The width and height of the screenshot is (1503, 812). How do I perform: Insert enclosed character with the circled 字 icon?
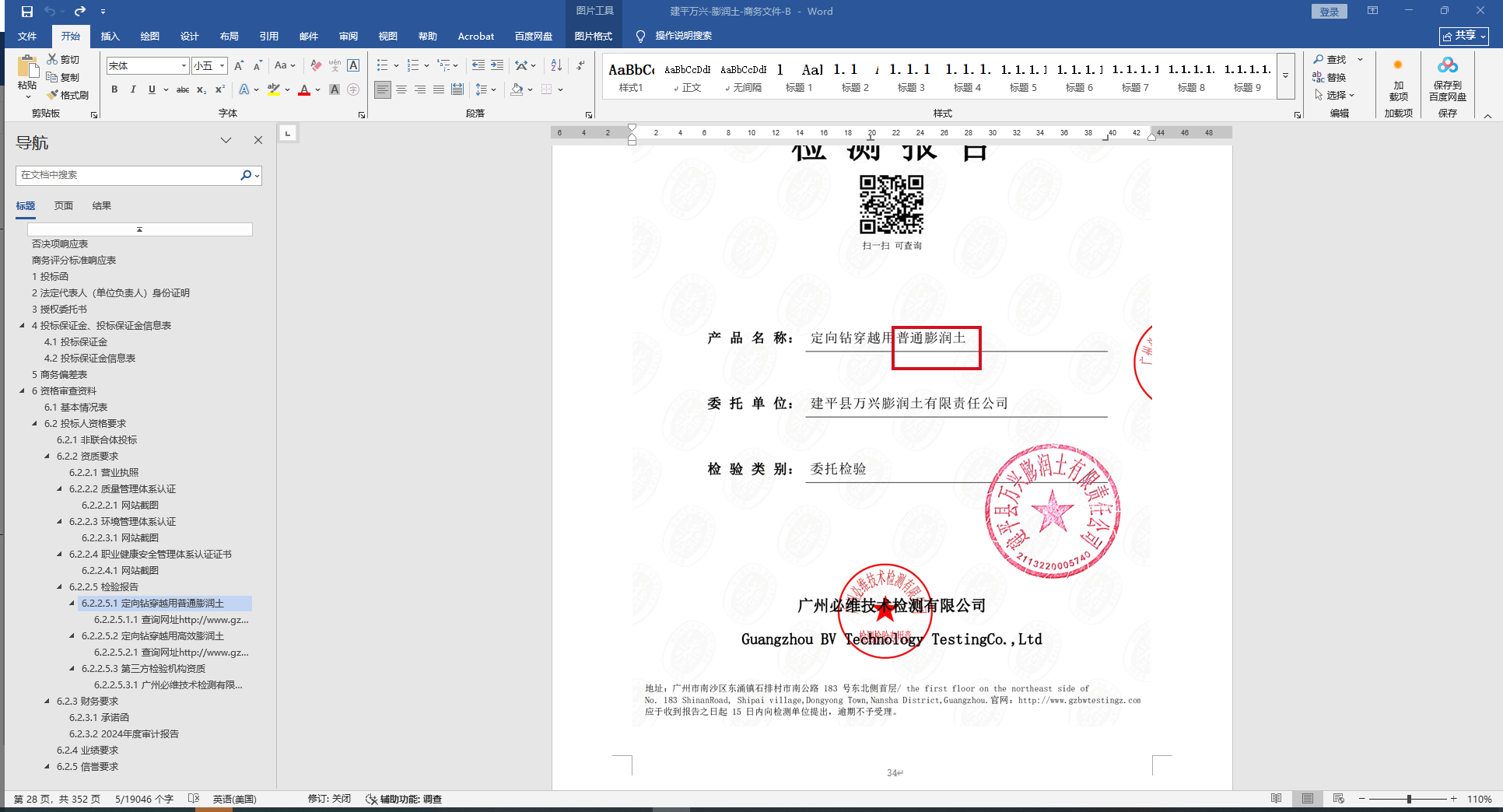click(x=353, y=89)
